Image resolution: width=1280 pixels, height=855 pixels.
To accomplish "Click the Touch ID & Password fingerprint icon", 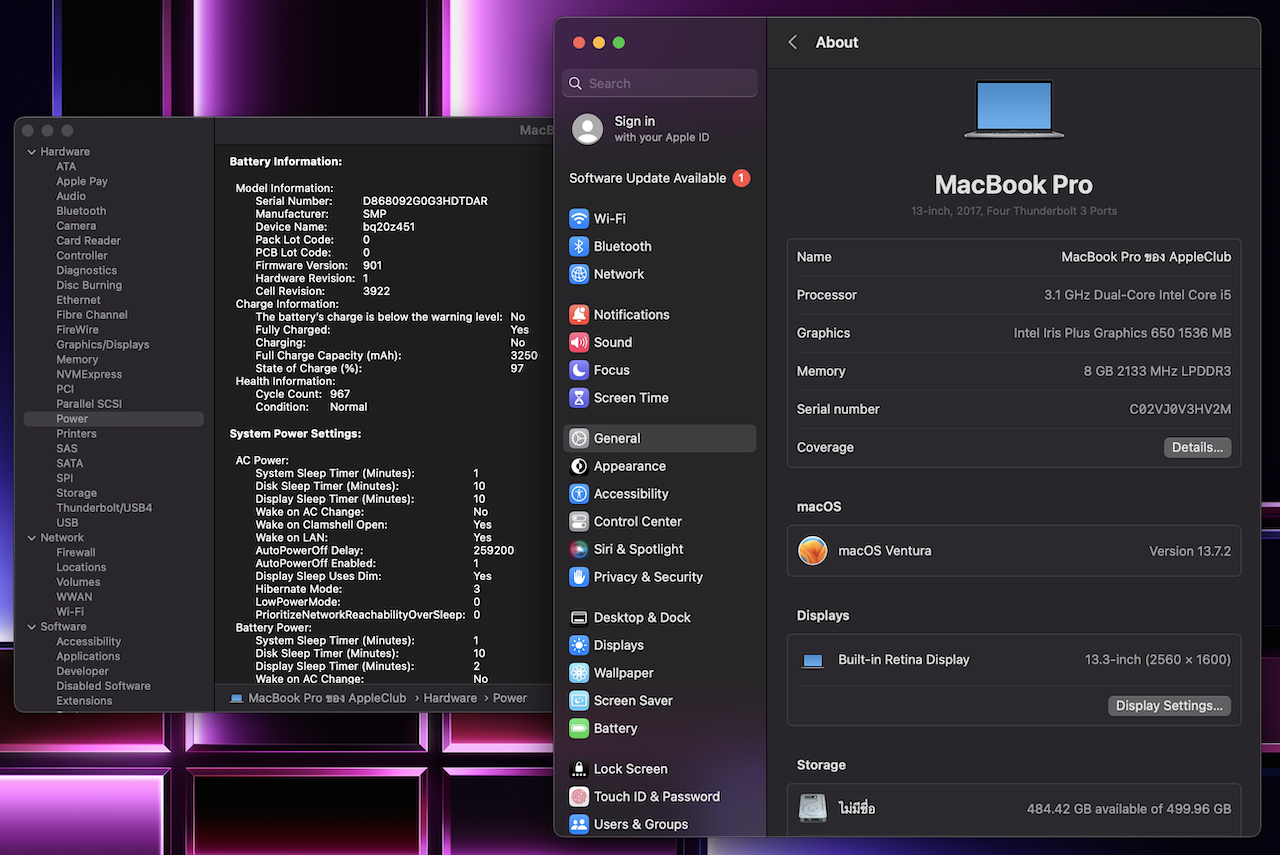I will click(579, 797).
